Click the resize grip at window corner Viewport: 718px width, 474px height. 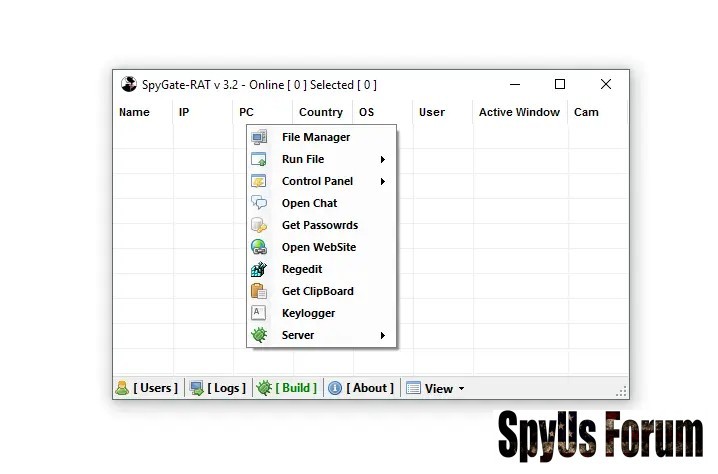(622, 393)
